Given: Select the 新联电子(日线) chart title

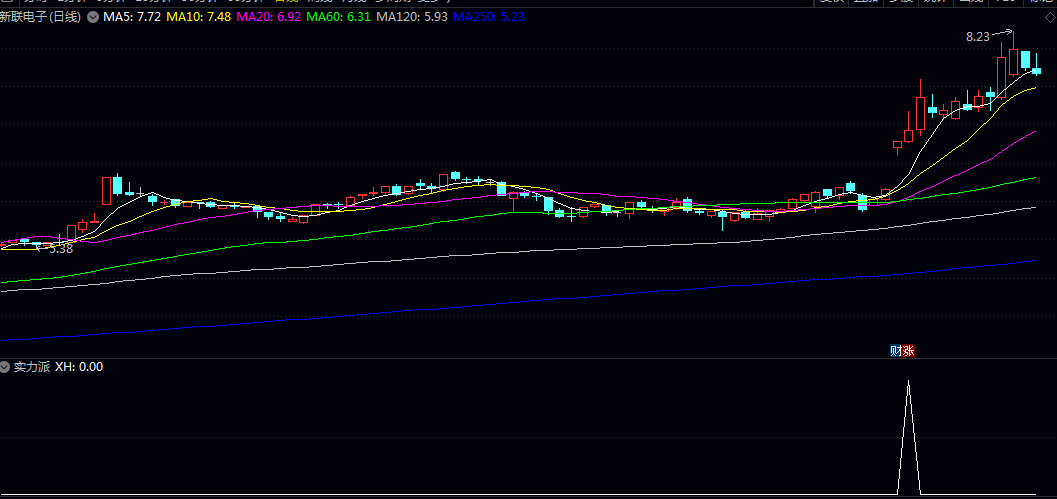Looking at the screenshot, I should [x=42, y=17].
